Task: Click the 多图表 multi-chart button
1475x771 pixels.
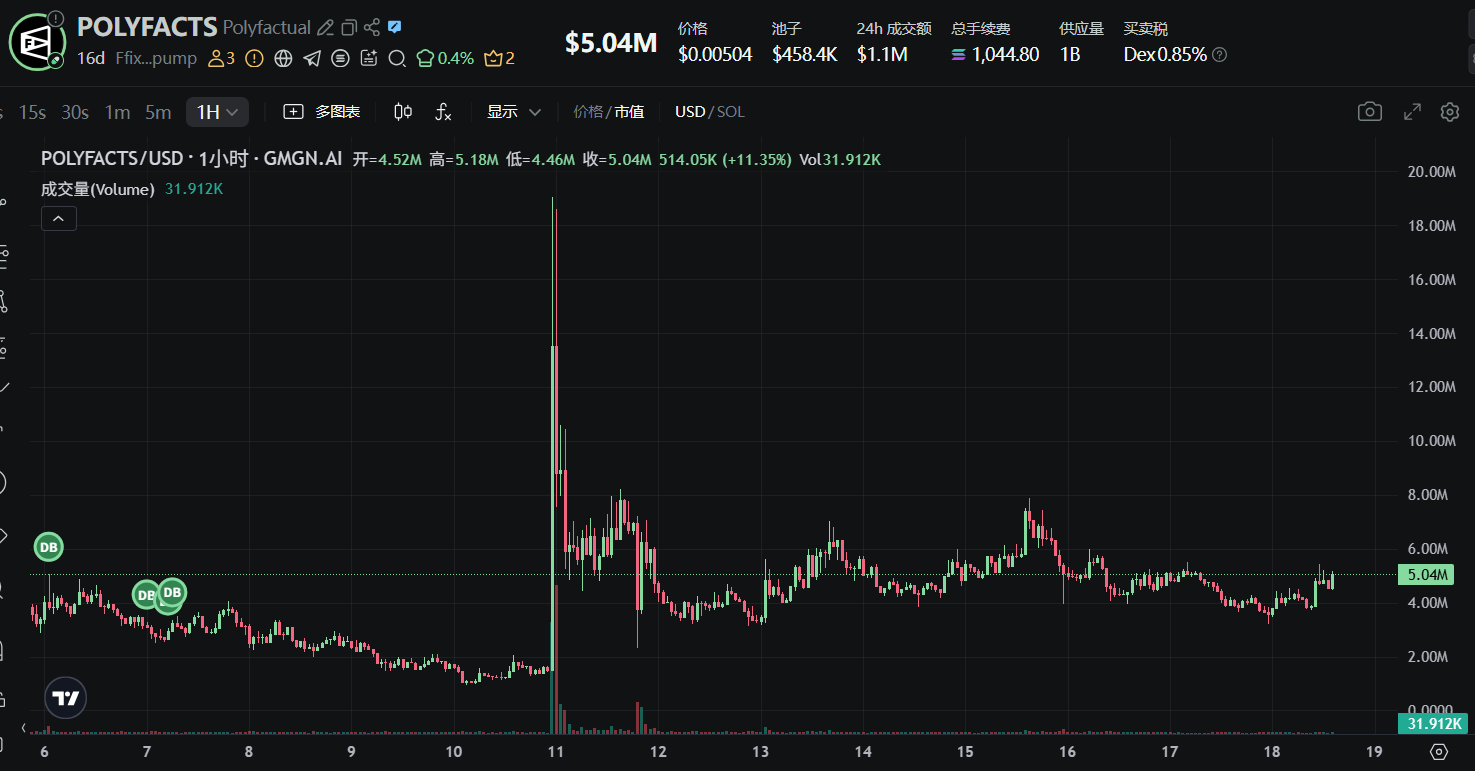Action: (x=322, y=112)
